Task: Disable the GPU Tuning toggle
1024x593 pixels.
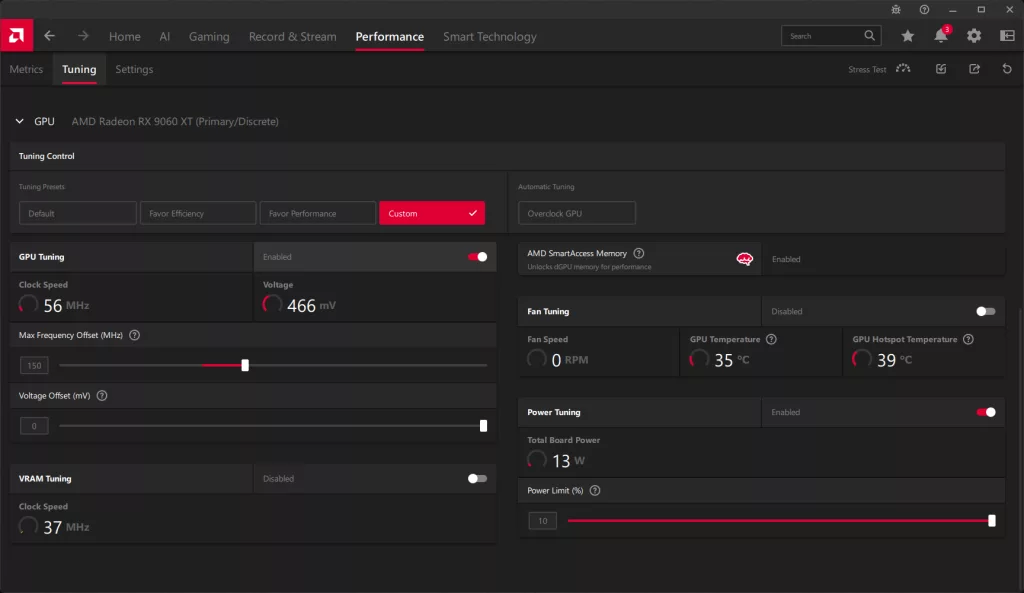Action: (x=477, y=257)
